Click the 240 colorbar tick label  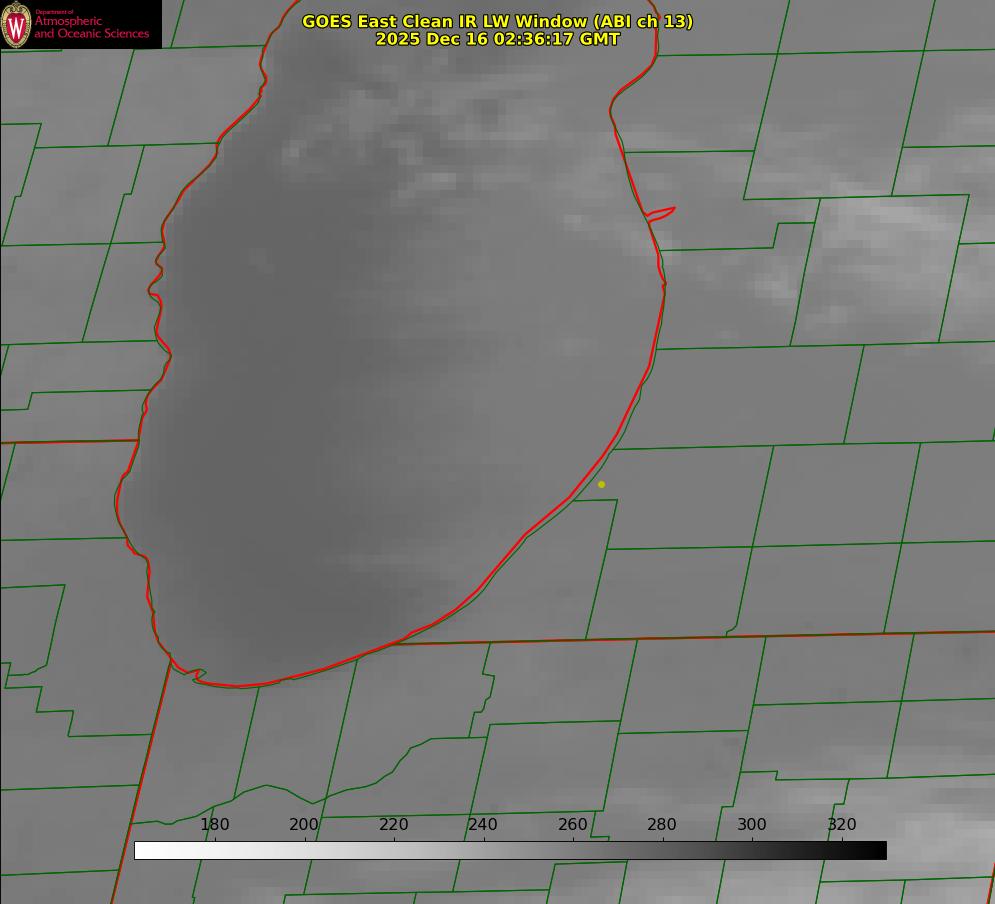[483, 824]
